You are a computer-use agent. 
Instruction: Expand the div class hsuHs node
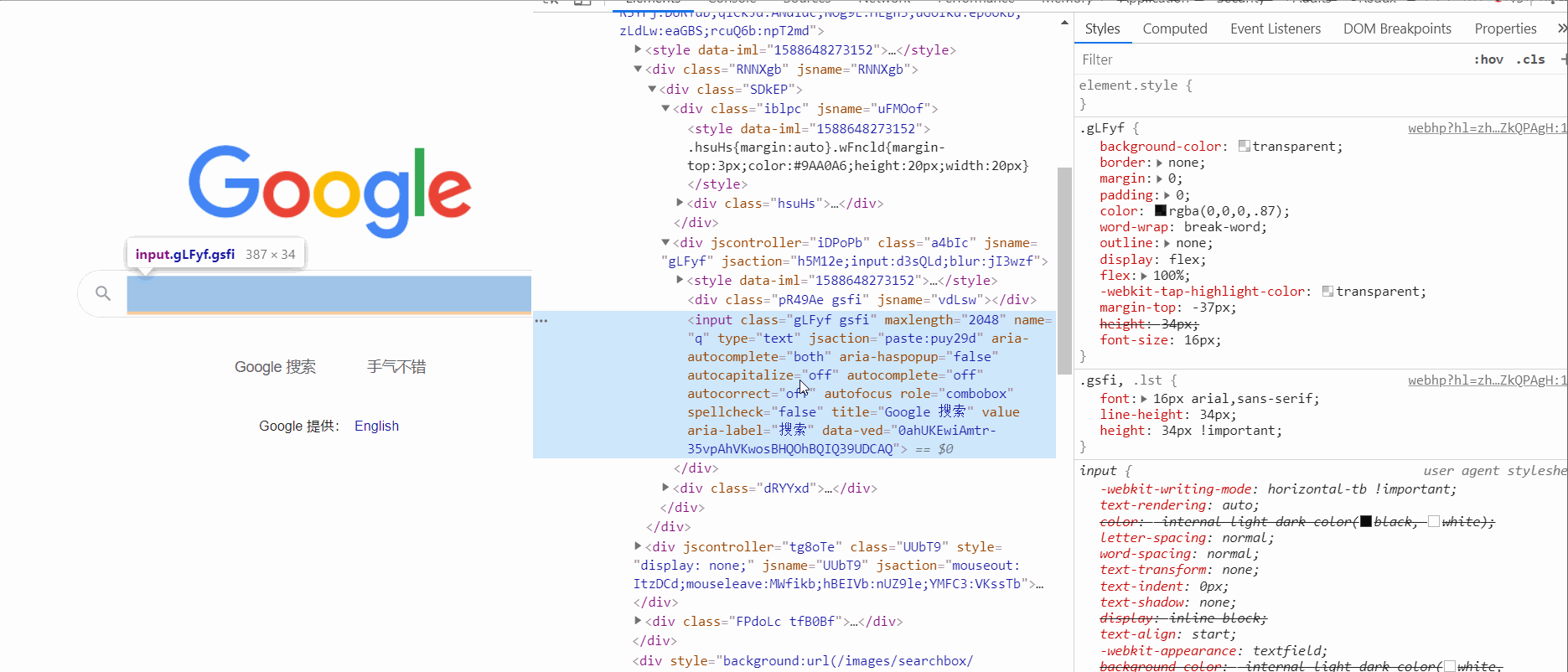click(680, 203)
